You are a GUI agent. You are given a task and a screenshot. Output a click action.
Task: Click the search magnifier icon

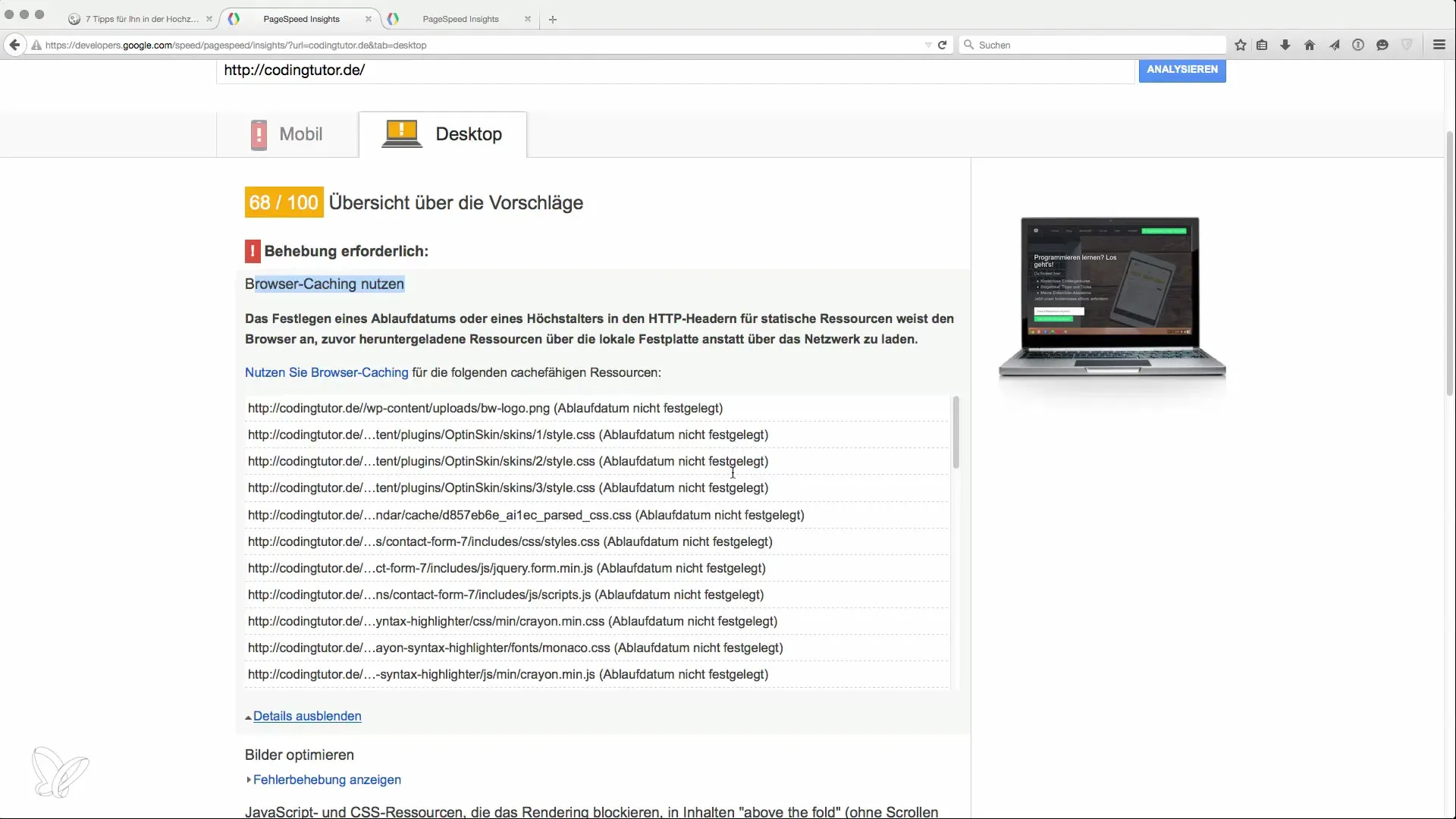[968, 45]
